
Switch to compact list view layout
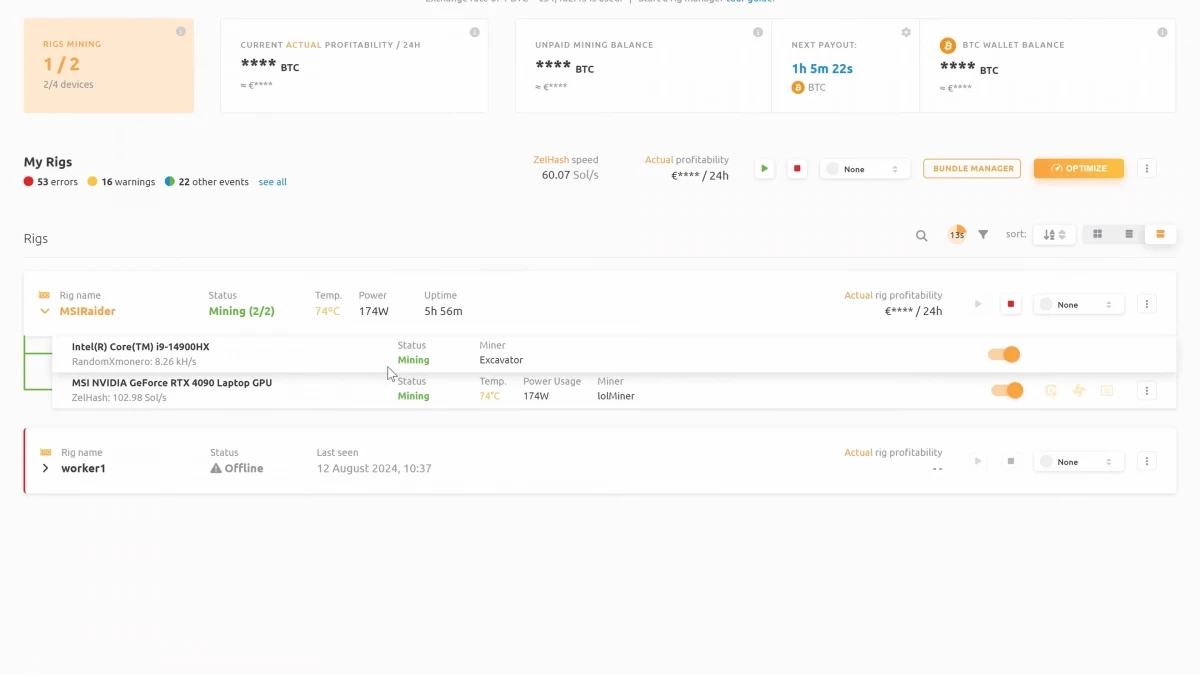(x=1129, y=234)
